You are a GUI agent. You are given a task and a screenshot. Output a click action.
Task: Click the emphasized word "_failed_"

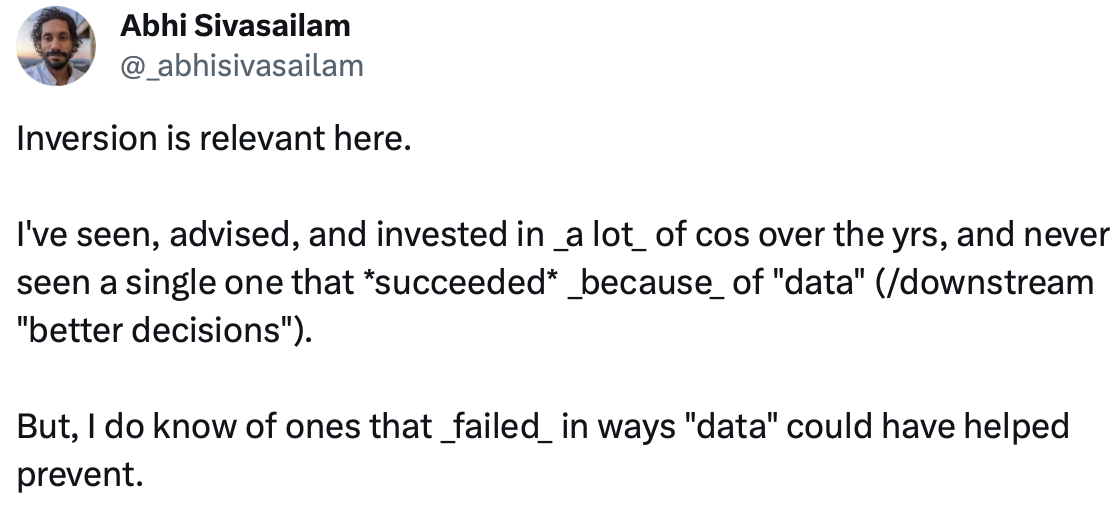click(496, 427)
